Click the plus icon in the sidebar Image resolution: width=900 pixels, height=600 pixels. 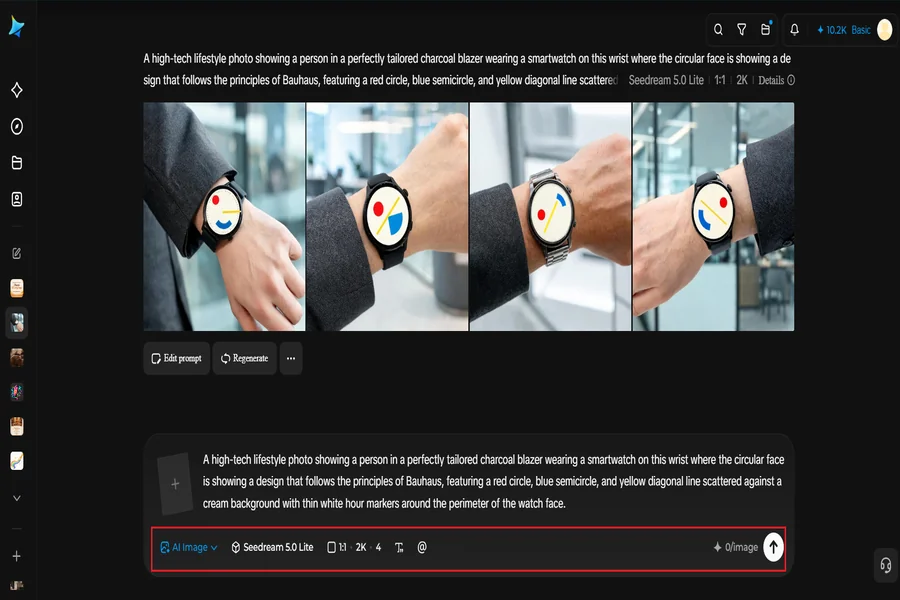pyautogui.click(x=17, y=556)
